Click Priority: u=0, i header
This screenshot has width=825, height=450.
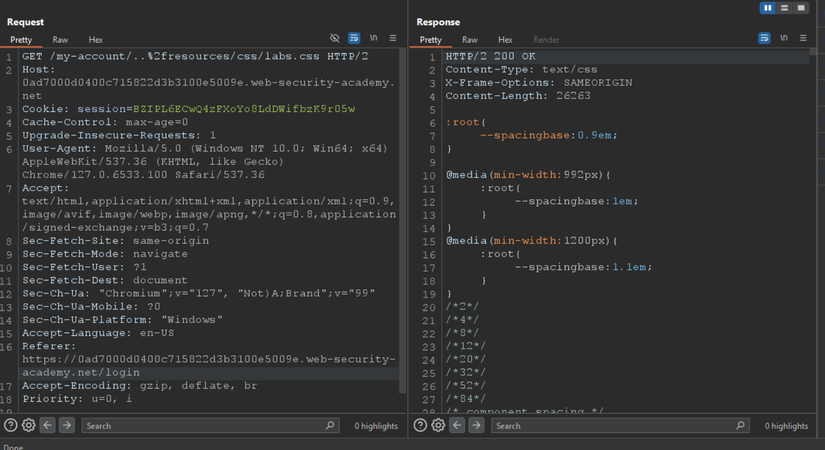point(77,398)
